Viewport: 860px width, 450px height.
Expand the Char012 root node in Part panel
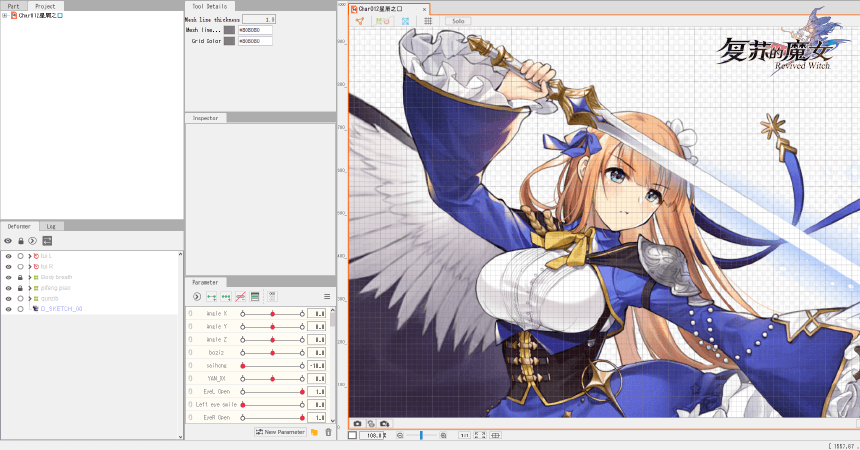(4, 15)
